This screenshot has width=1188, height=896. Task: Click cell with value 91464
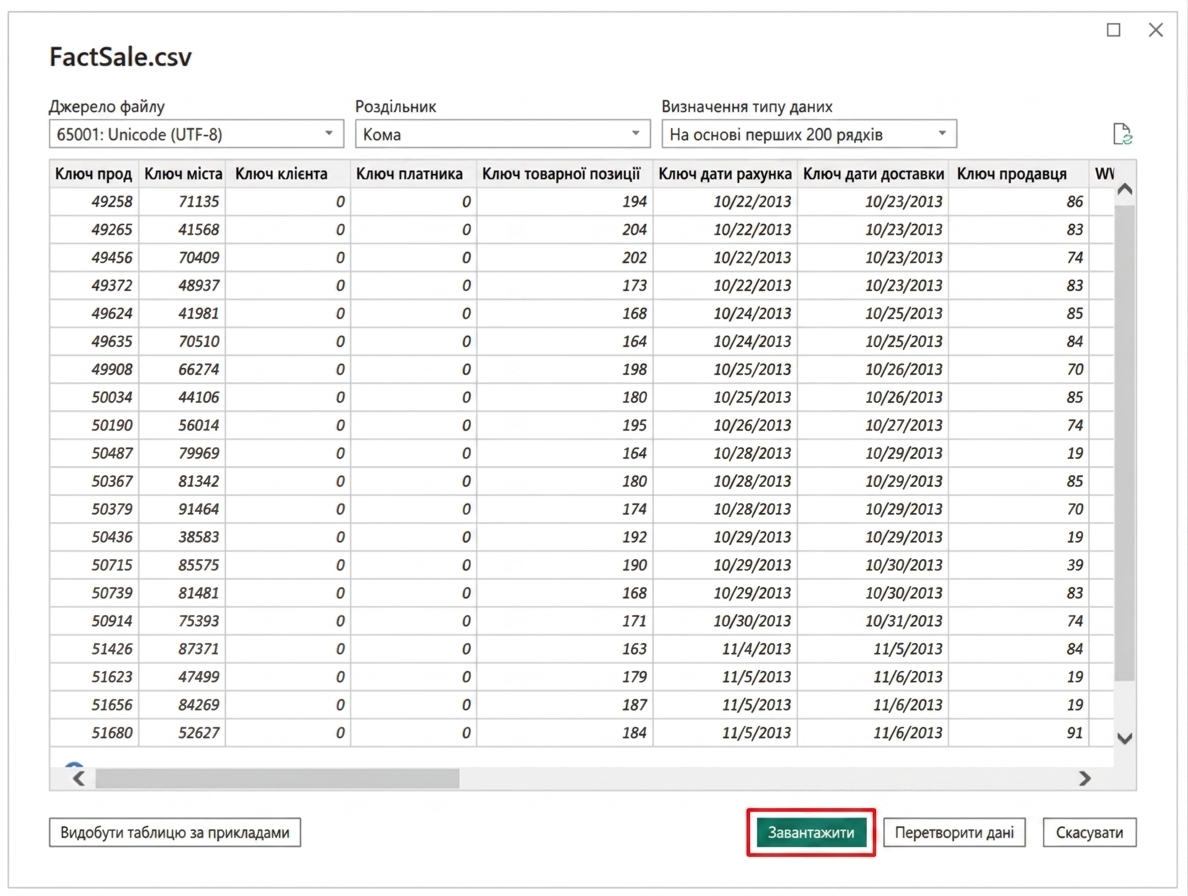point(183,510)
